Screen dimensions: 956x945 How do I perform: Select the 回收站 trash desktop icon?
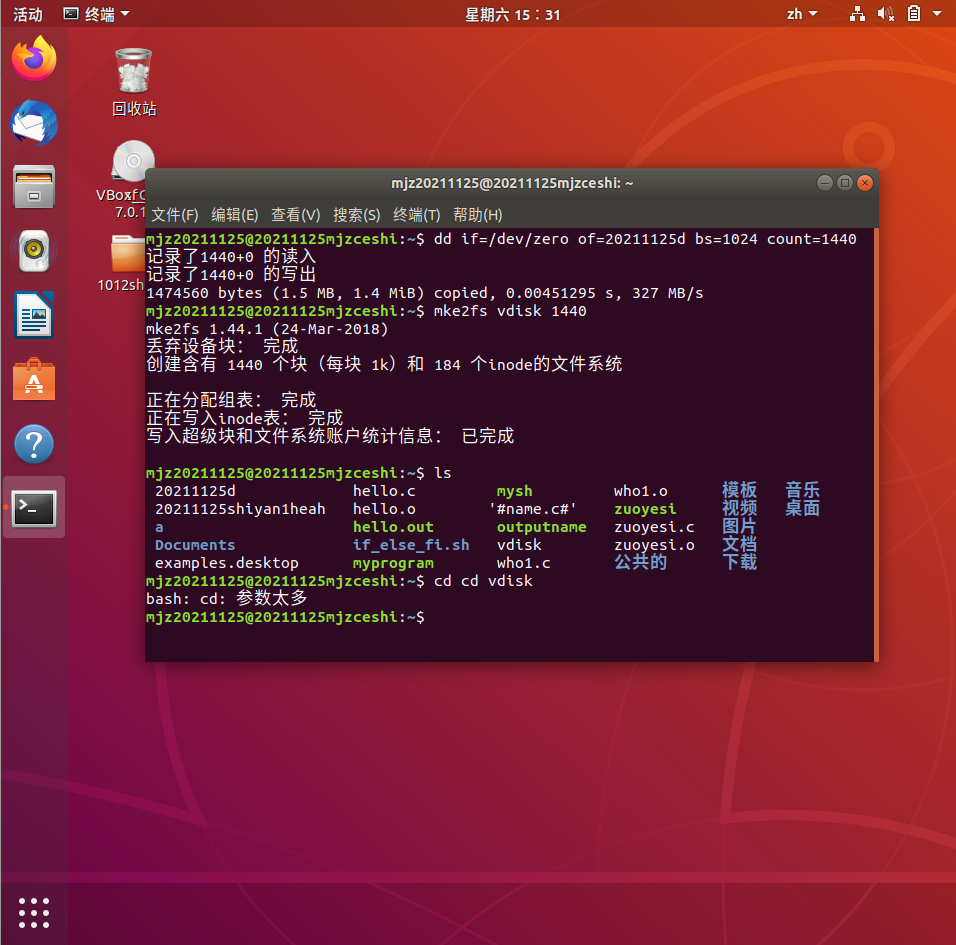(x=134, y=82)
